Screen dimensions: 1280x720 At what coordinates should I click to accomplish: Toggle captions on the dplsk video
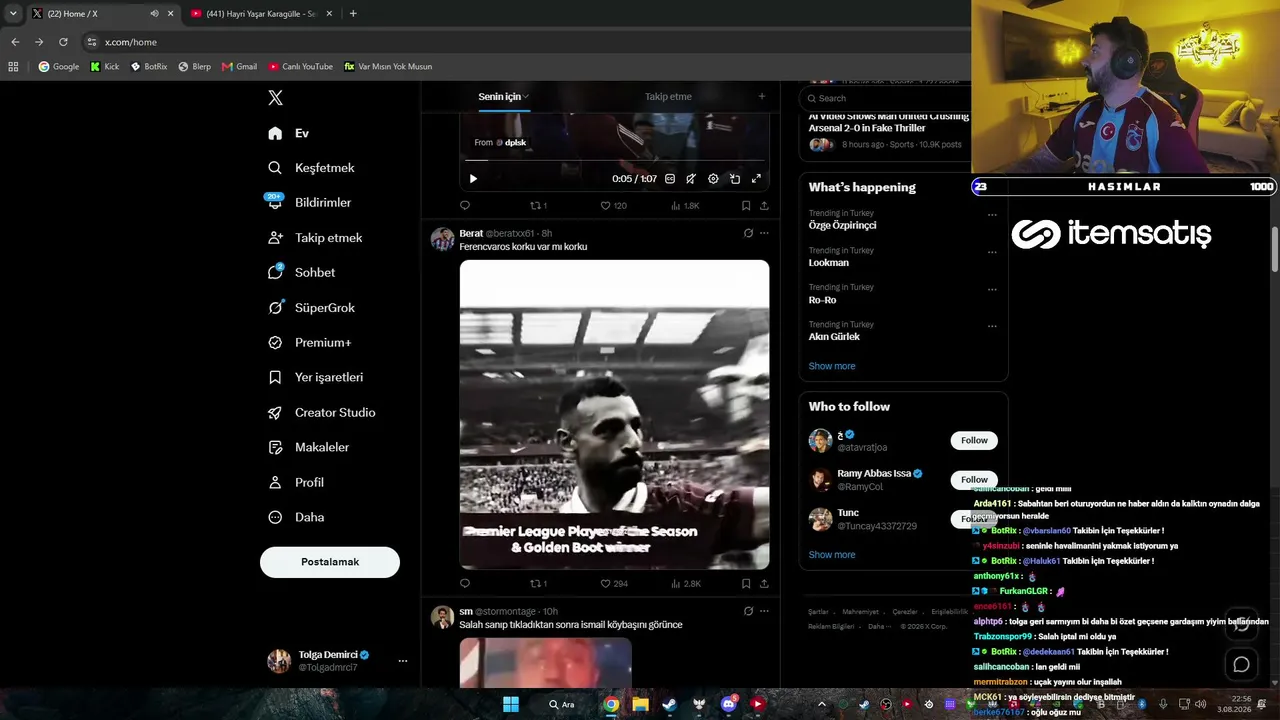670,179
